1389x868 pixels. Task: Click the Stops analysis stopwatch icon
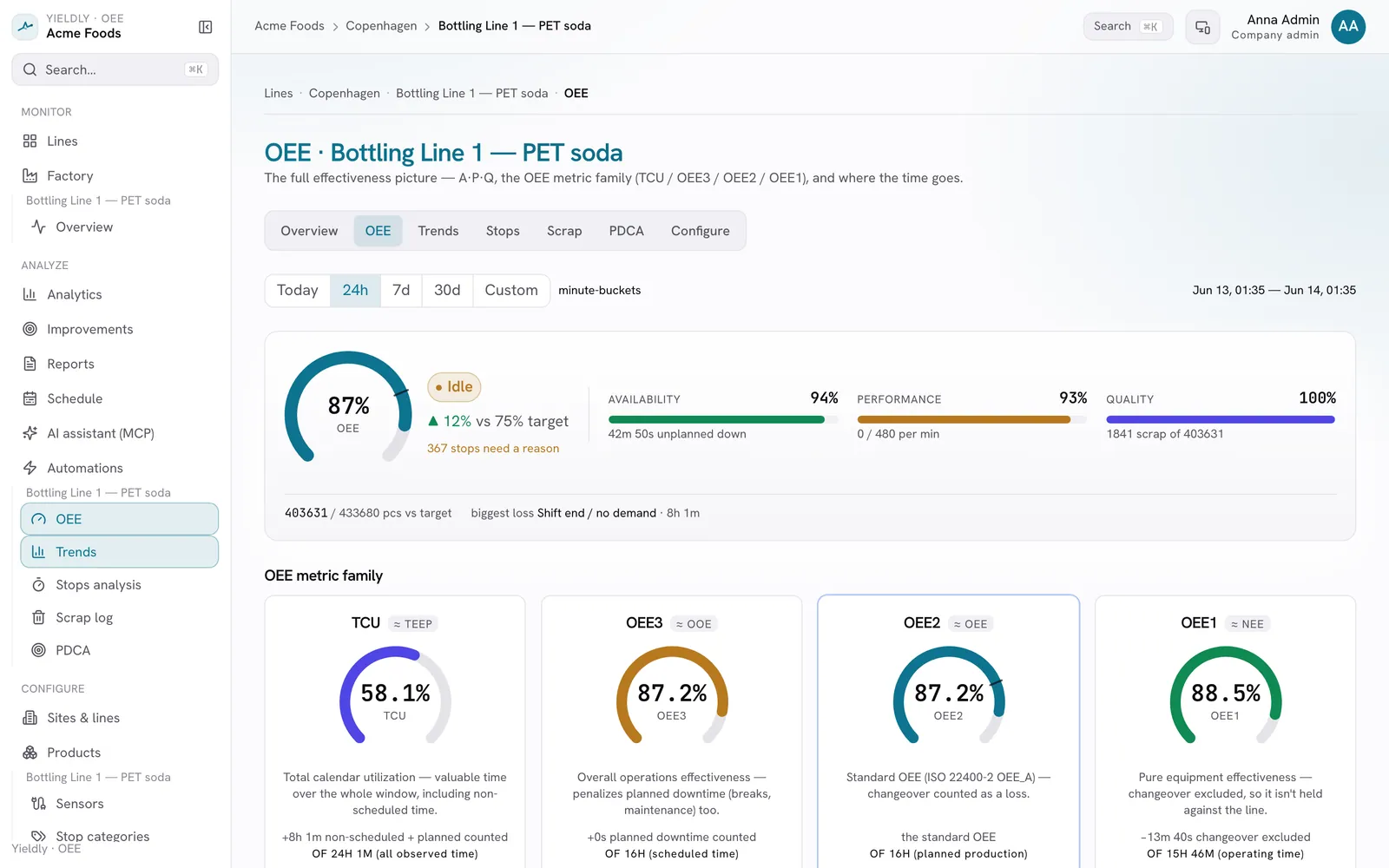38,585
